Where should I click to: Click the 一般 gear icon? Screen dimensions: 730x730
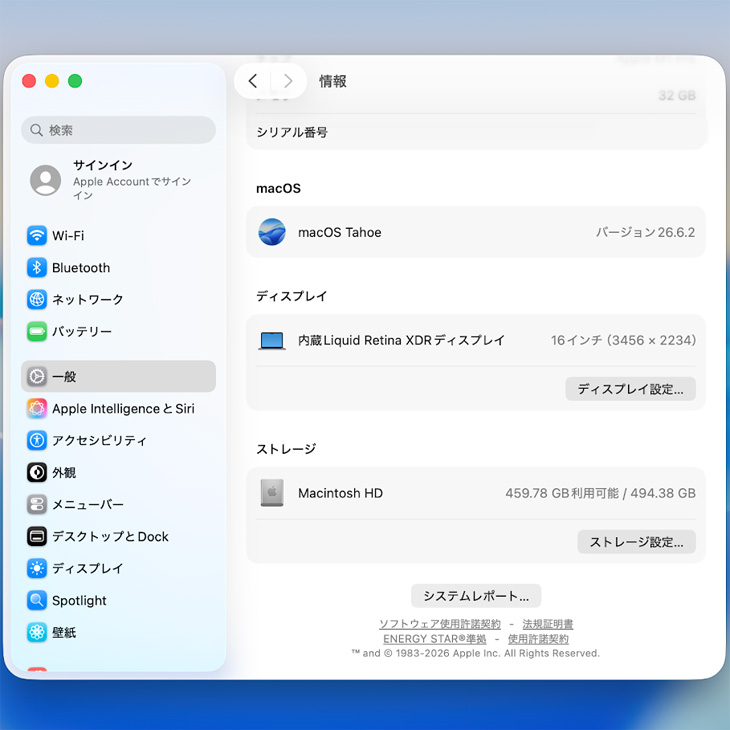(x=37, y=376)
